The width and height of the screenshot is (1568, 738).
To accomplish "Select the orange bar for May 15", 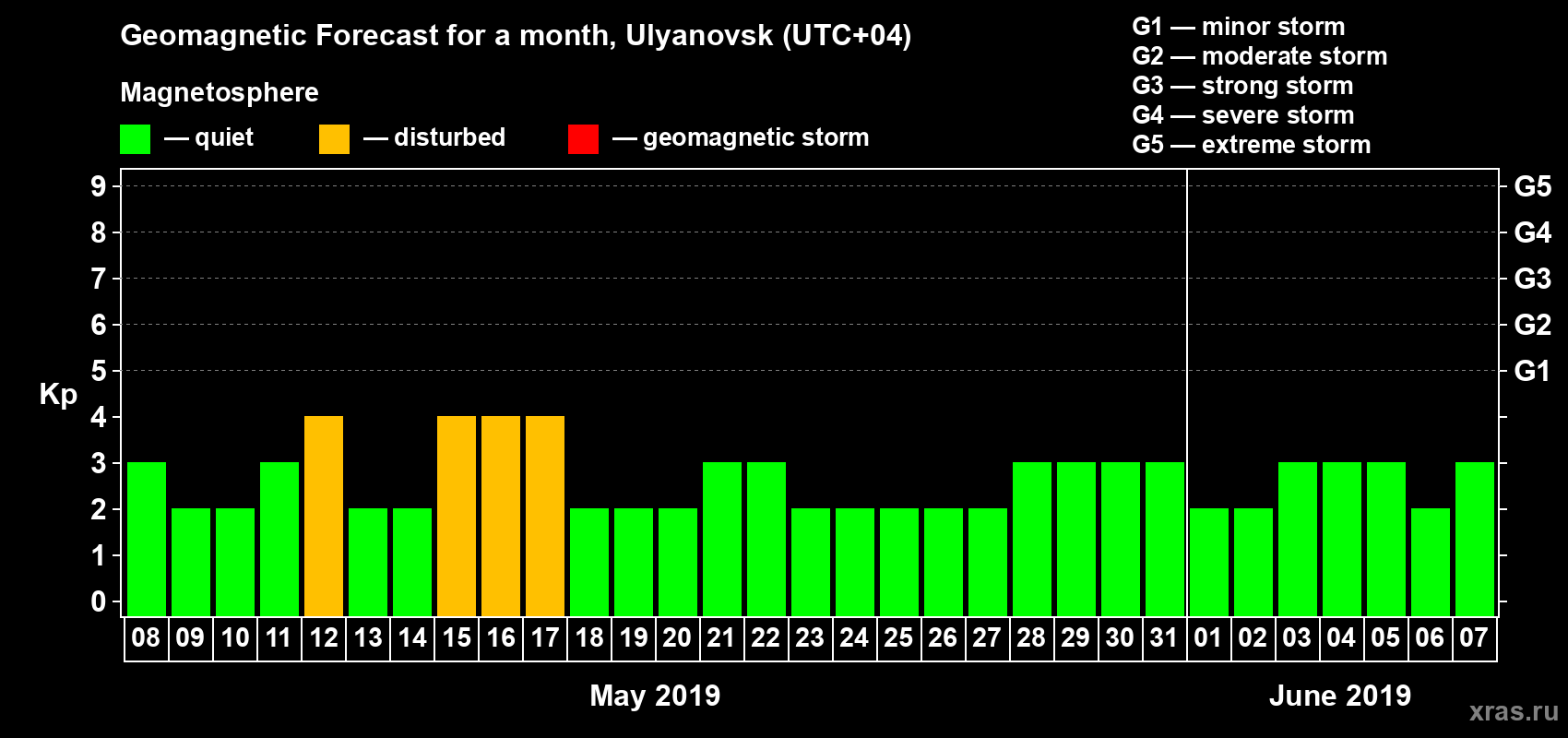I will coord(457,516).
